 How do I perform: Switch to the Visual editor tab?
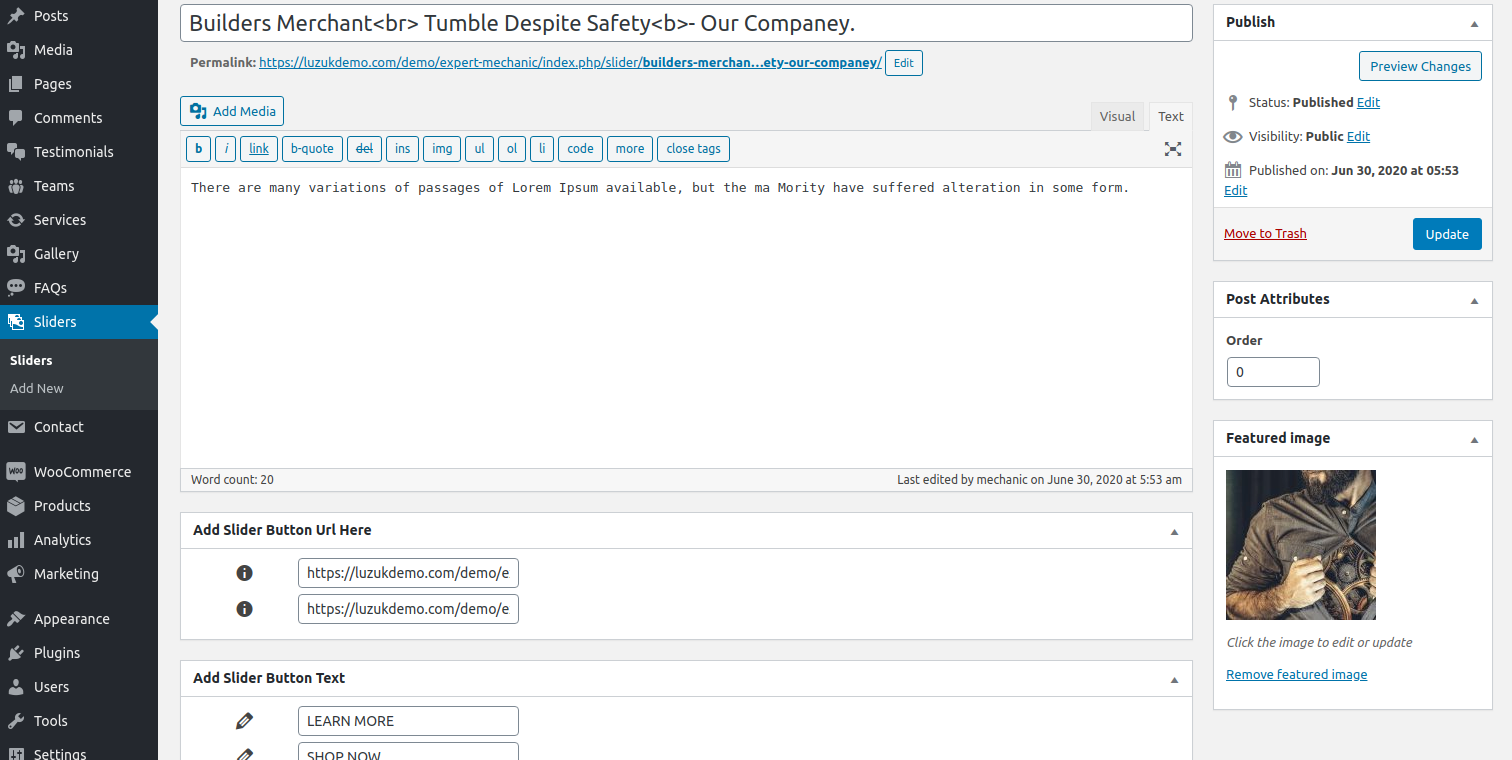click(x=1117, y=116)
